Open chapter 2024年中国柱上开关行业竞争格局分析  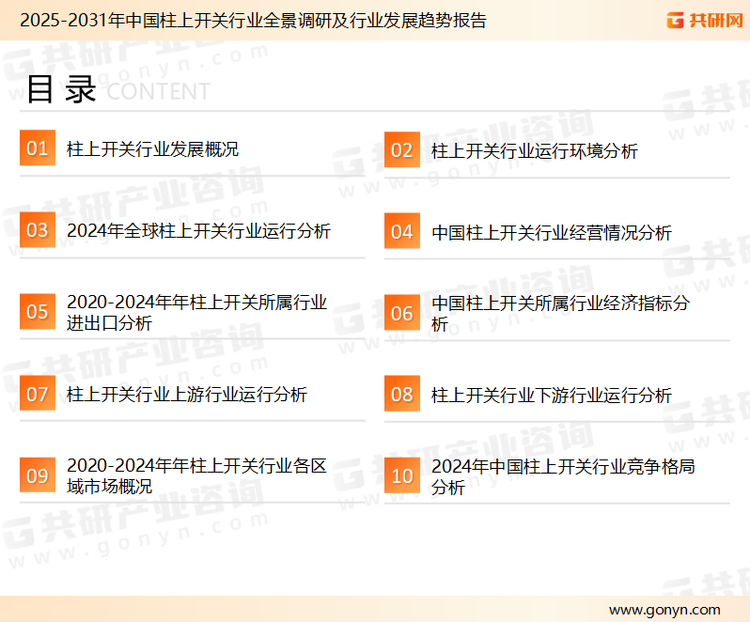tap(563, 477)
